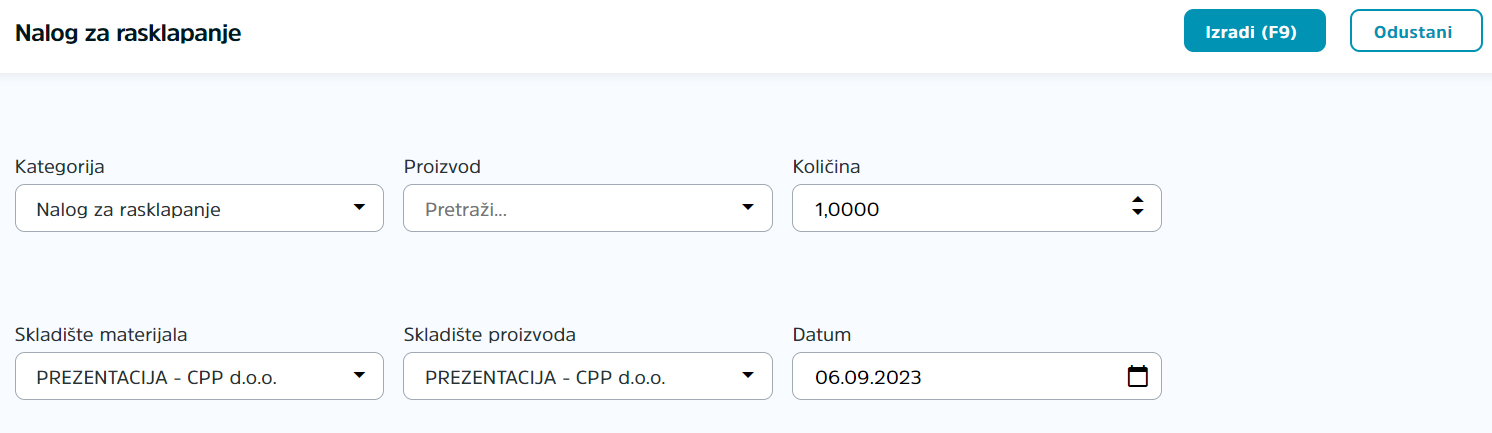This screenshot has width=1492, height=433.
Task: Click PREZENTACIJA value under Skladište materijala
Action: point(156,378)
